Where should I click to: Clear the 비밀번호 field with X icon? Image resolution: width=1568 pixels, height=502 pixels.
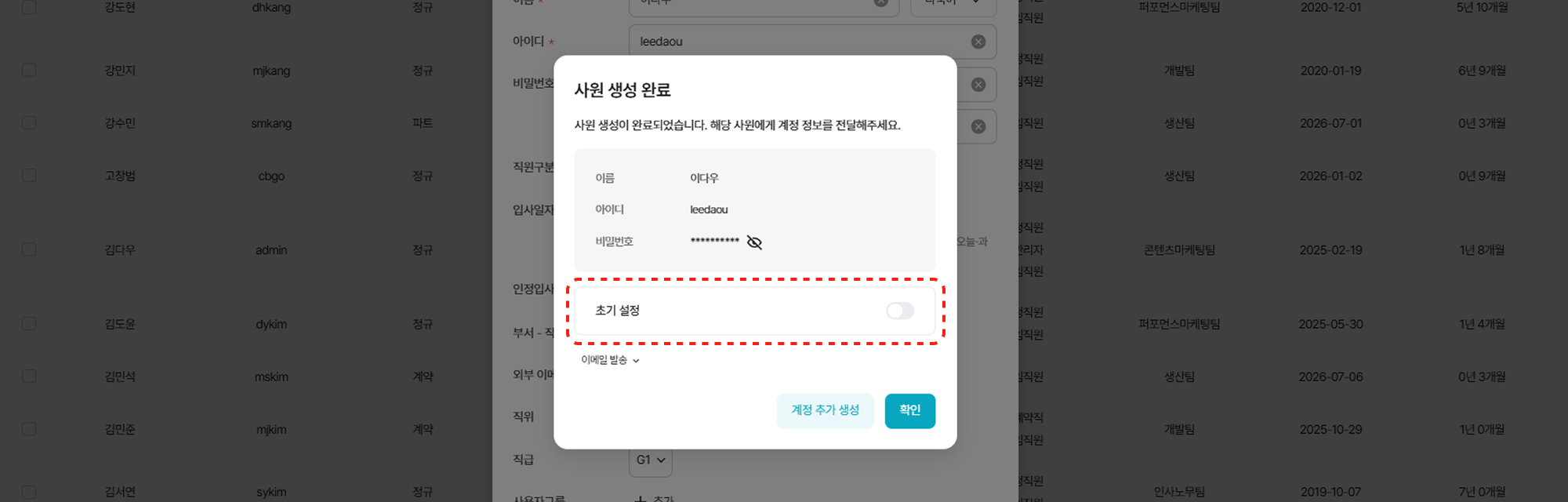(x=978, y=85)
